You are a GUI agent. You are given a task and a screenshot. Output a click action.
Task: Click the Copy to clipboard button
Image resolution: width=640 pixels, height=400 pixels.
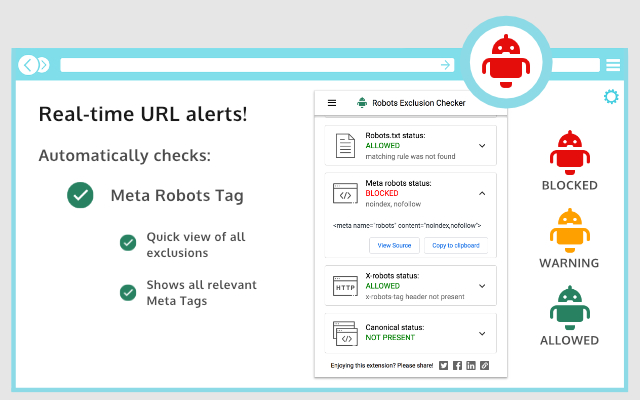click(x=455, y=245)
